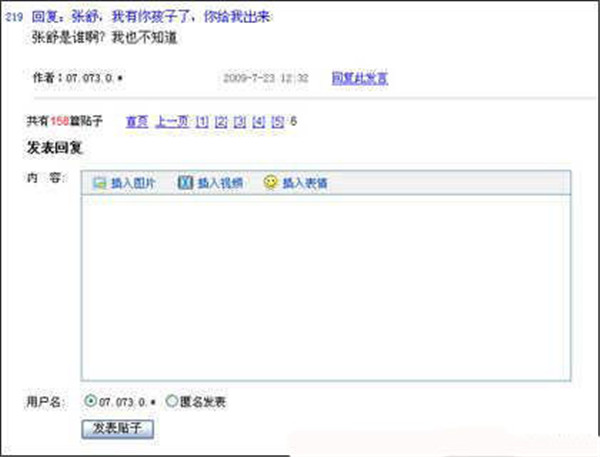Image resolution: width=600 pixels, height=457 pixels.
Task: Jump to page [2]
Action: 221,122
